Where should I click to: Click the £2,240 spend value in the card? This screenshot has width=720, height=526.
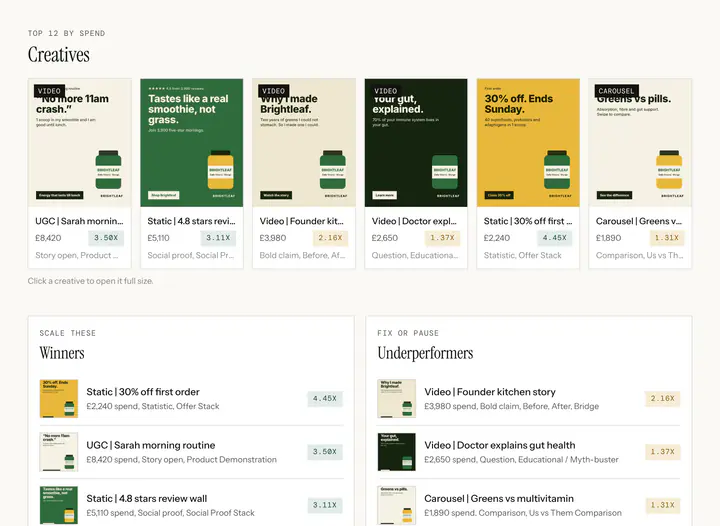click(497, 238)
